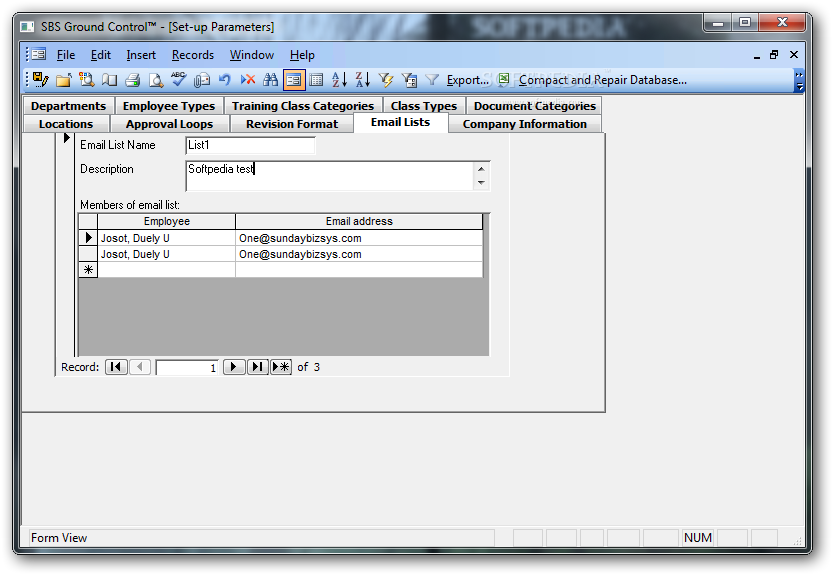833x575 pixels.
Task: Switch to the Employee Types tab
Action: pos(169,106)
